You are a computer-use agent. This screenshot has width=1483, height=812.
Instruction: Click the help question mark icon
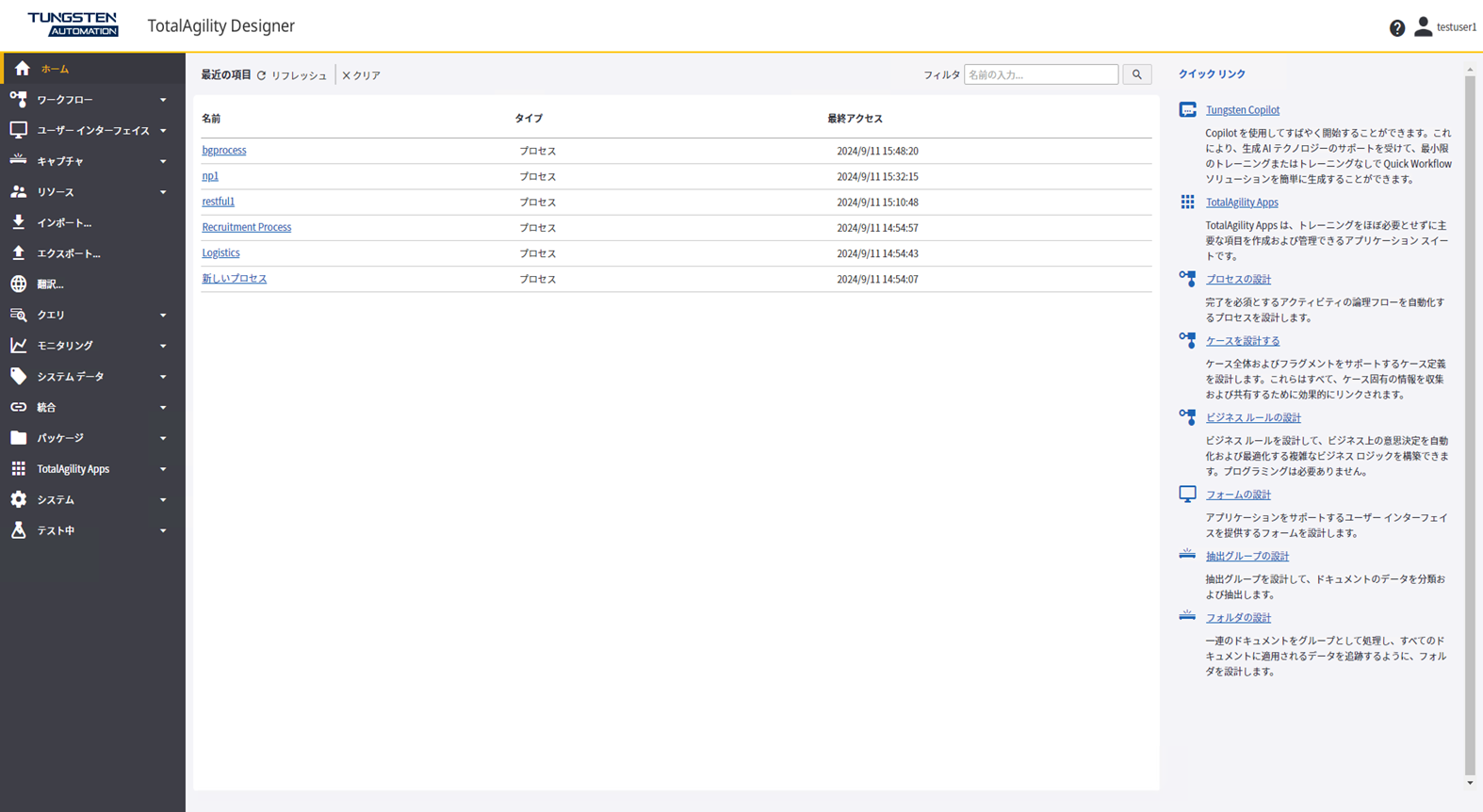tap(1396, 28)
